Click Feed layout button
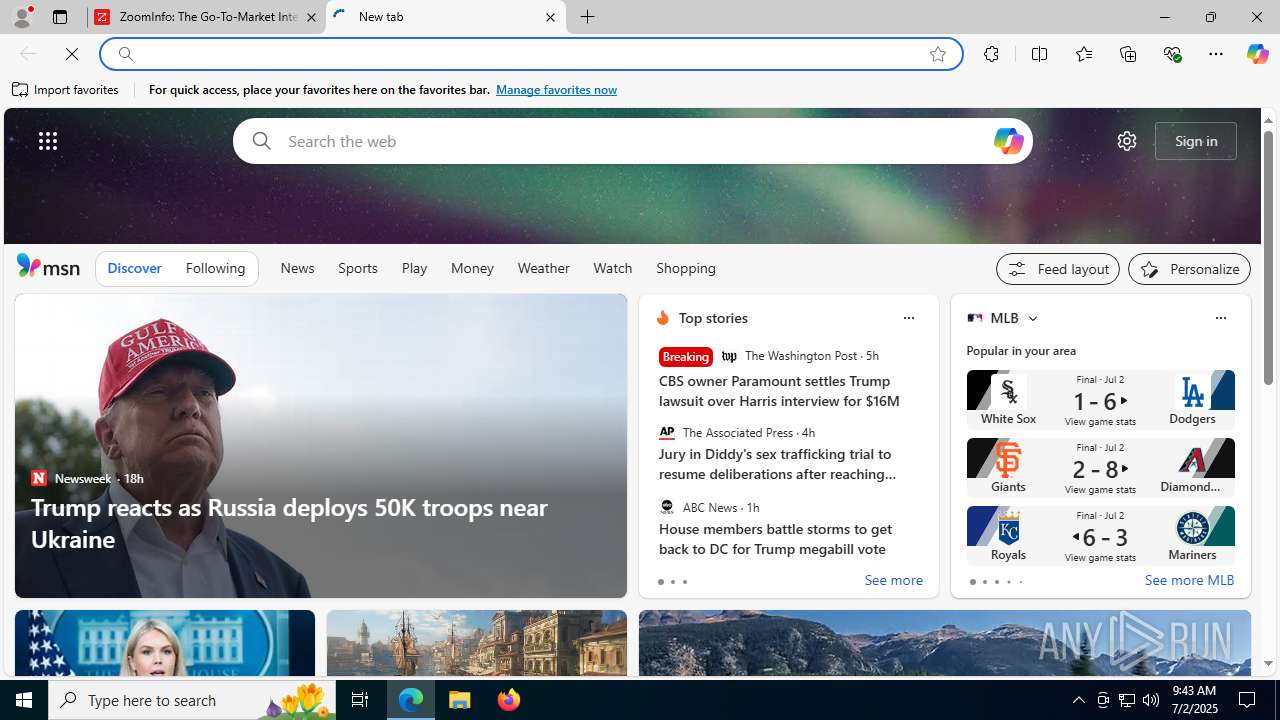 point(1057,269)
